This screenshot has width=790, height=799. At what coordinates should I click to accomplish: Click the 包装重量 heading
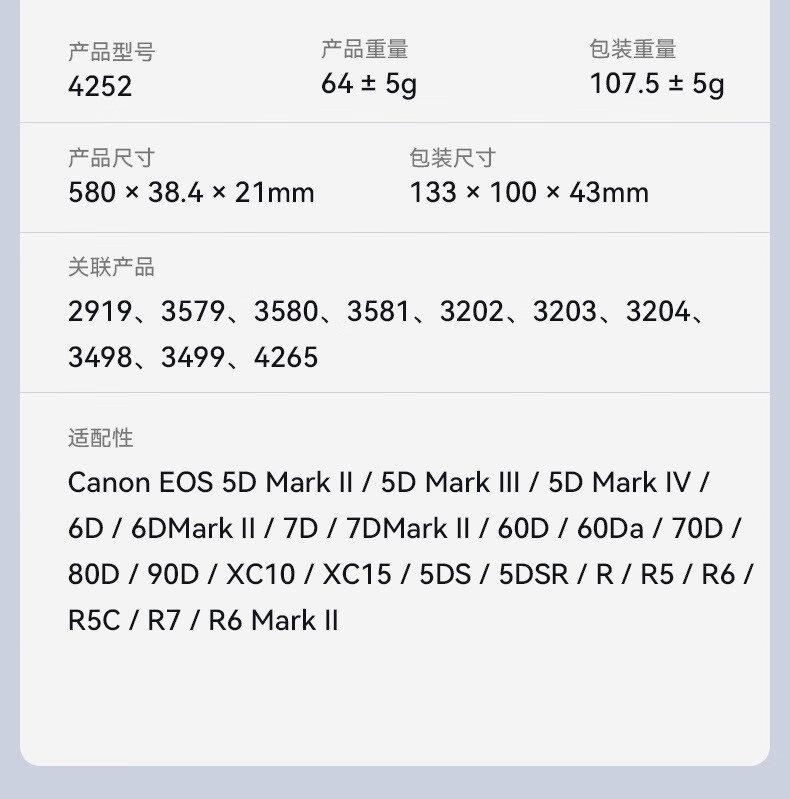(x=633, y=49)
